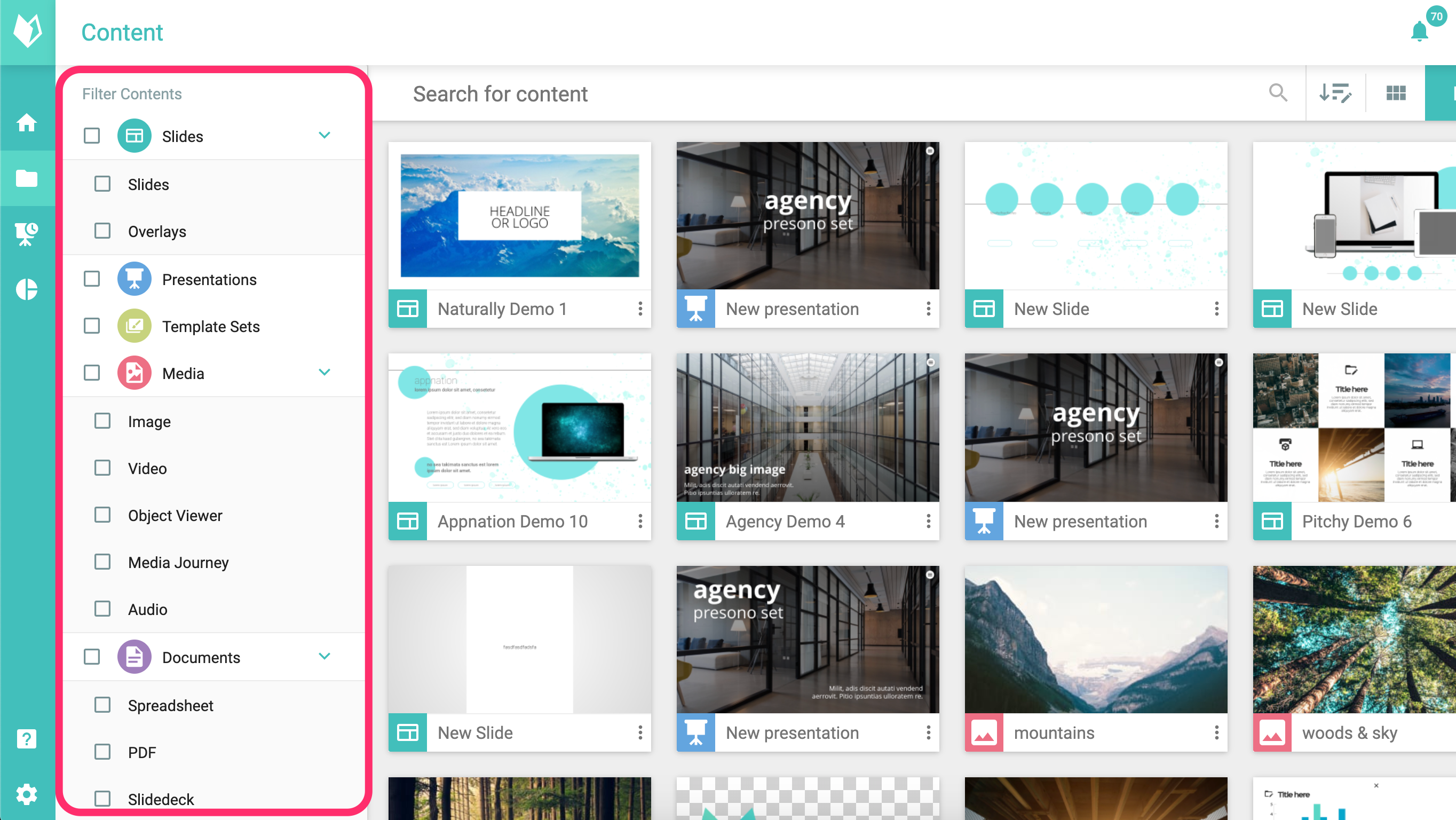1456x820 pixels.
Task: Open more options for Appnation Demo 10
Action: 640,521
